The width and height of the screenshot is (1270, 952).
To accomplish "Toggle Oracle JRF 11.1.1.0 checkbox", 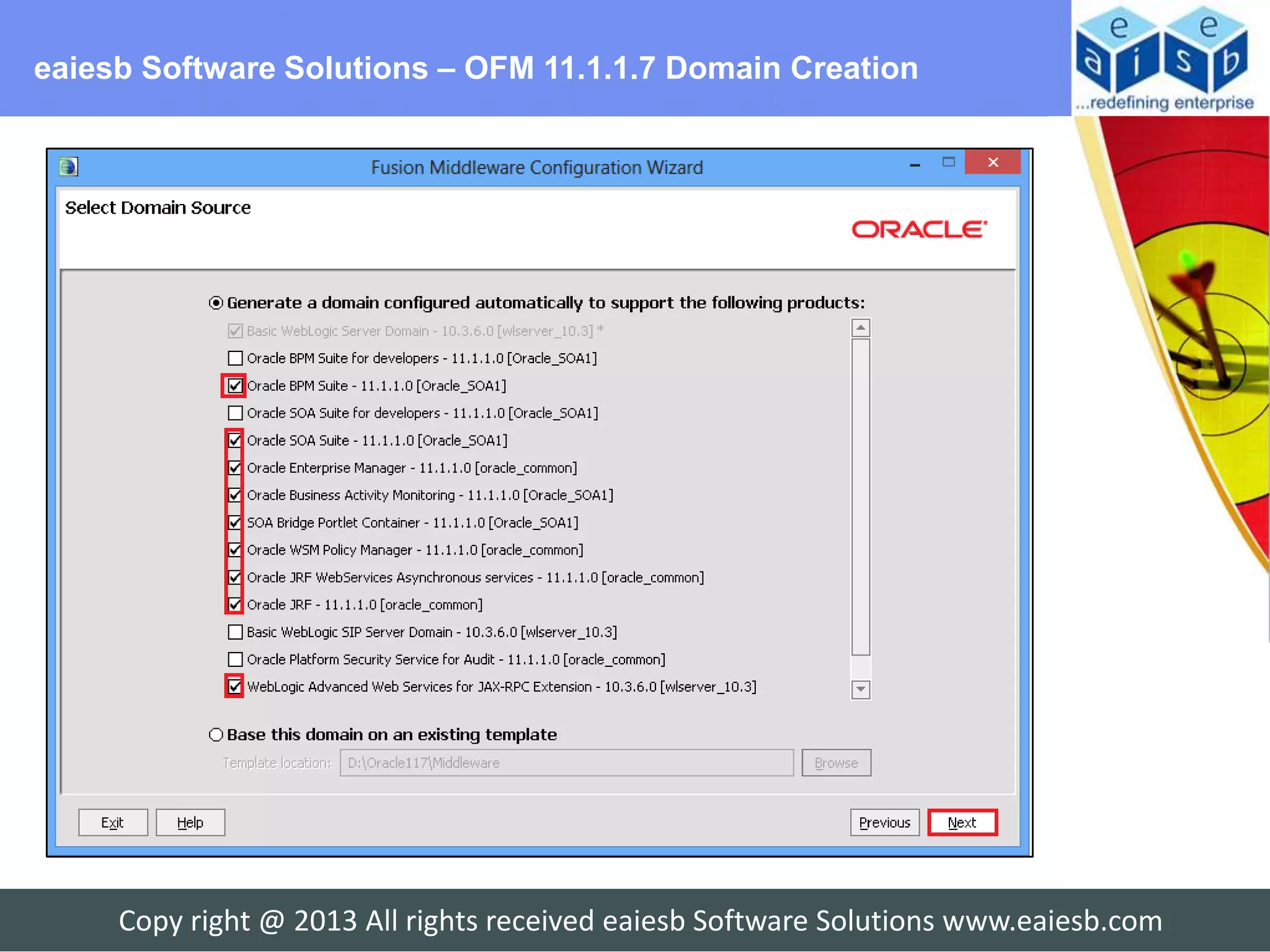I will click(235, 605).
